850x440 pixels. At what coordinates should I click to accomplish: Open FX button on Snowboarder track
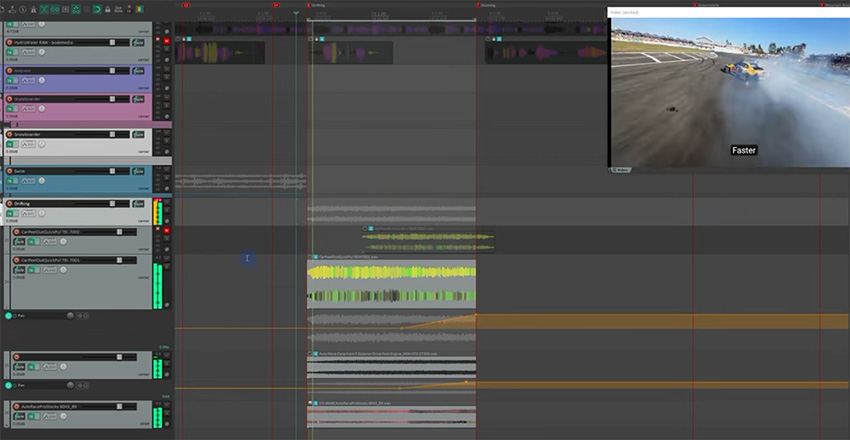pyautogui.click(x=12, y=144)
